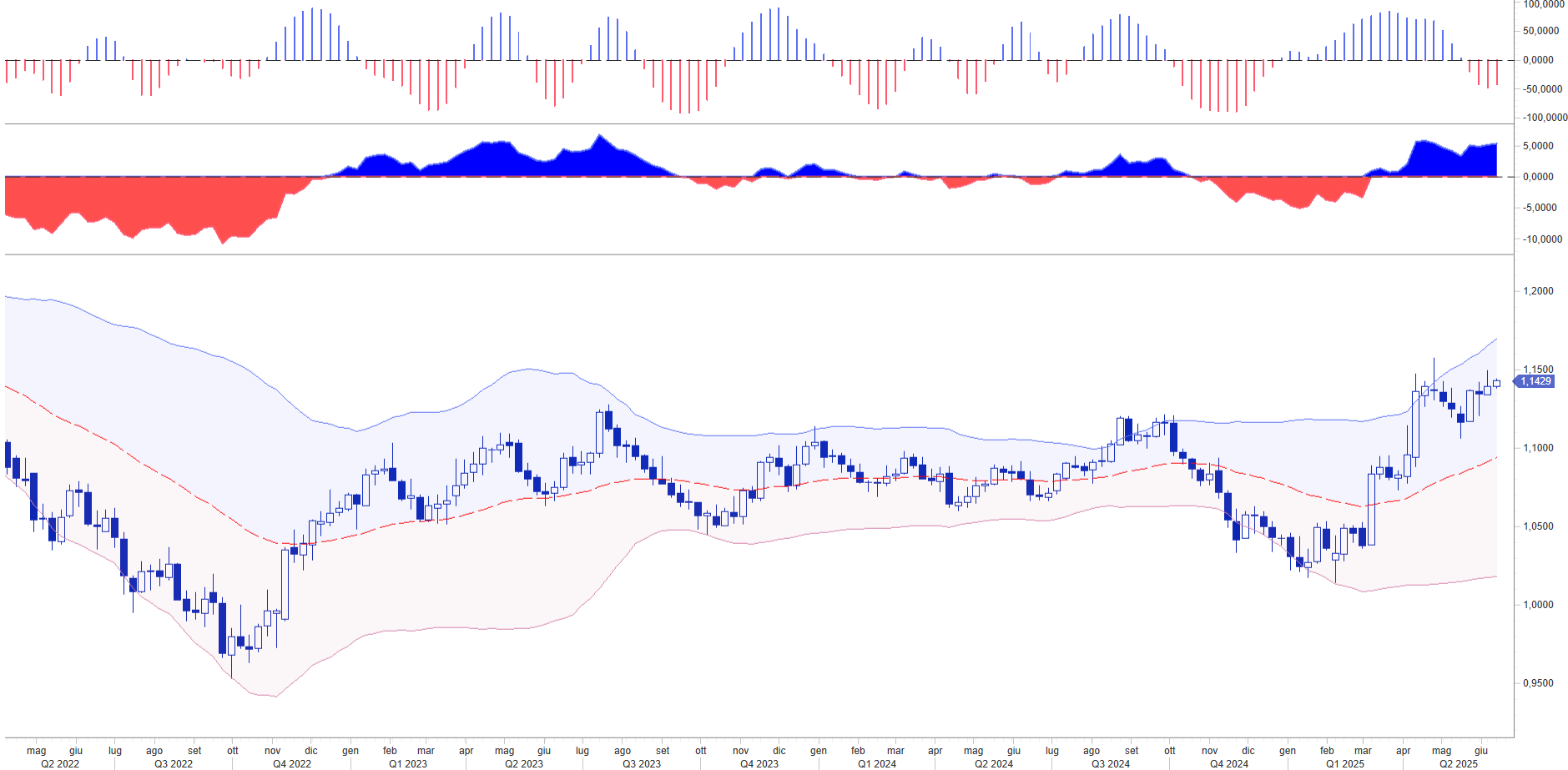Viewport: 1568px width, 770px height.
Task: Select the Q2 2022 label on time axis
Action: (60, 763)
